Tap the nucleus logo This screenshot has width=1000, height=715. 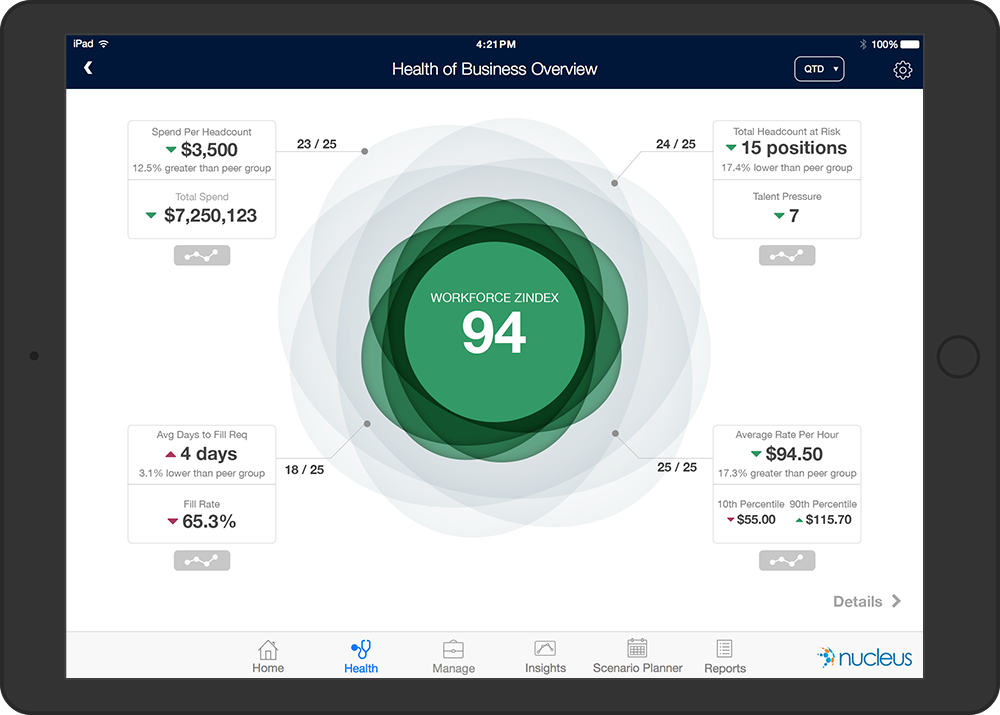click(x=865, y=657)
